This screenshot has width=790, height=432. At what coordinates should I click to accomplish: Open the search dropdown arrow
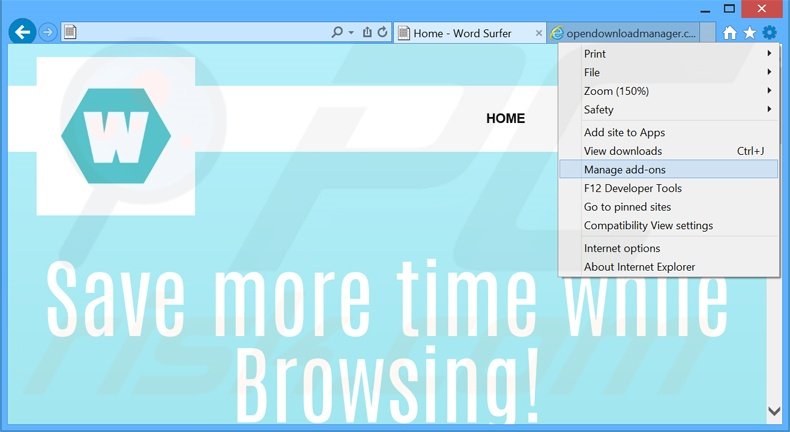coord(351,33)
